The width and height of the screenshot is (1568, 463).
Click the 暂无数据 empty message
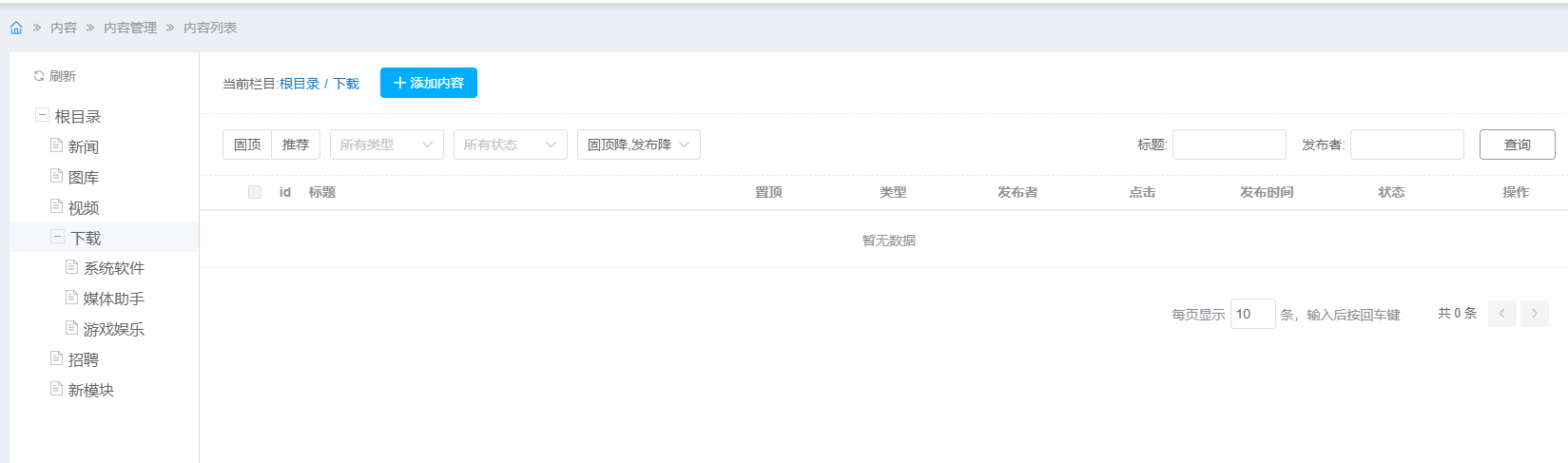coord(889,241)
